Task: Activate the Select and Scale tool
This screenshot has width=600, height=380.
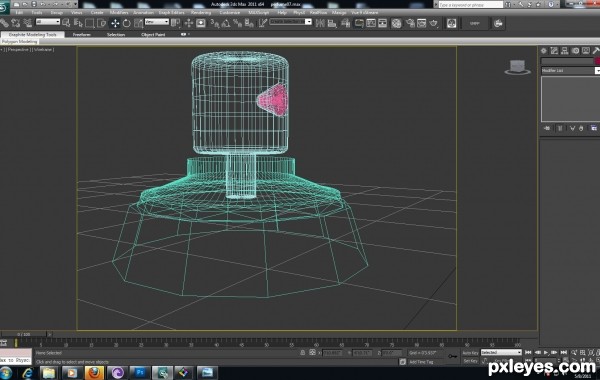Action: pyautogui.click(x=138, y=23)
